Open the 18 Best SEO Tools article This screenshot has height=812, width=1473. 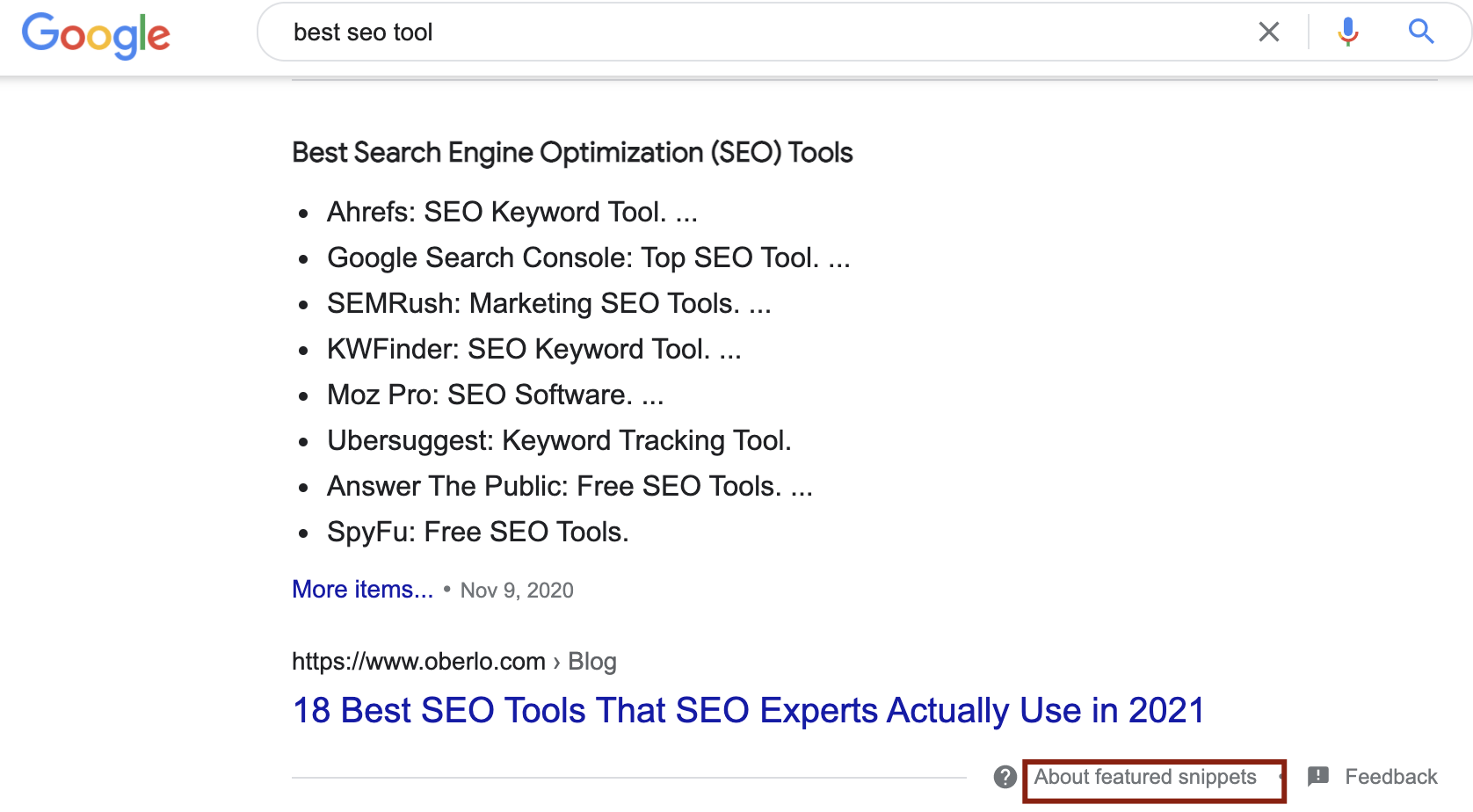click(748, 710)
